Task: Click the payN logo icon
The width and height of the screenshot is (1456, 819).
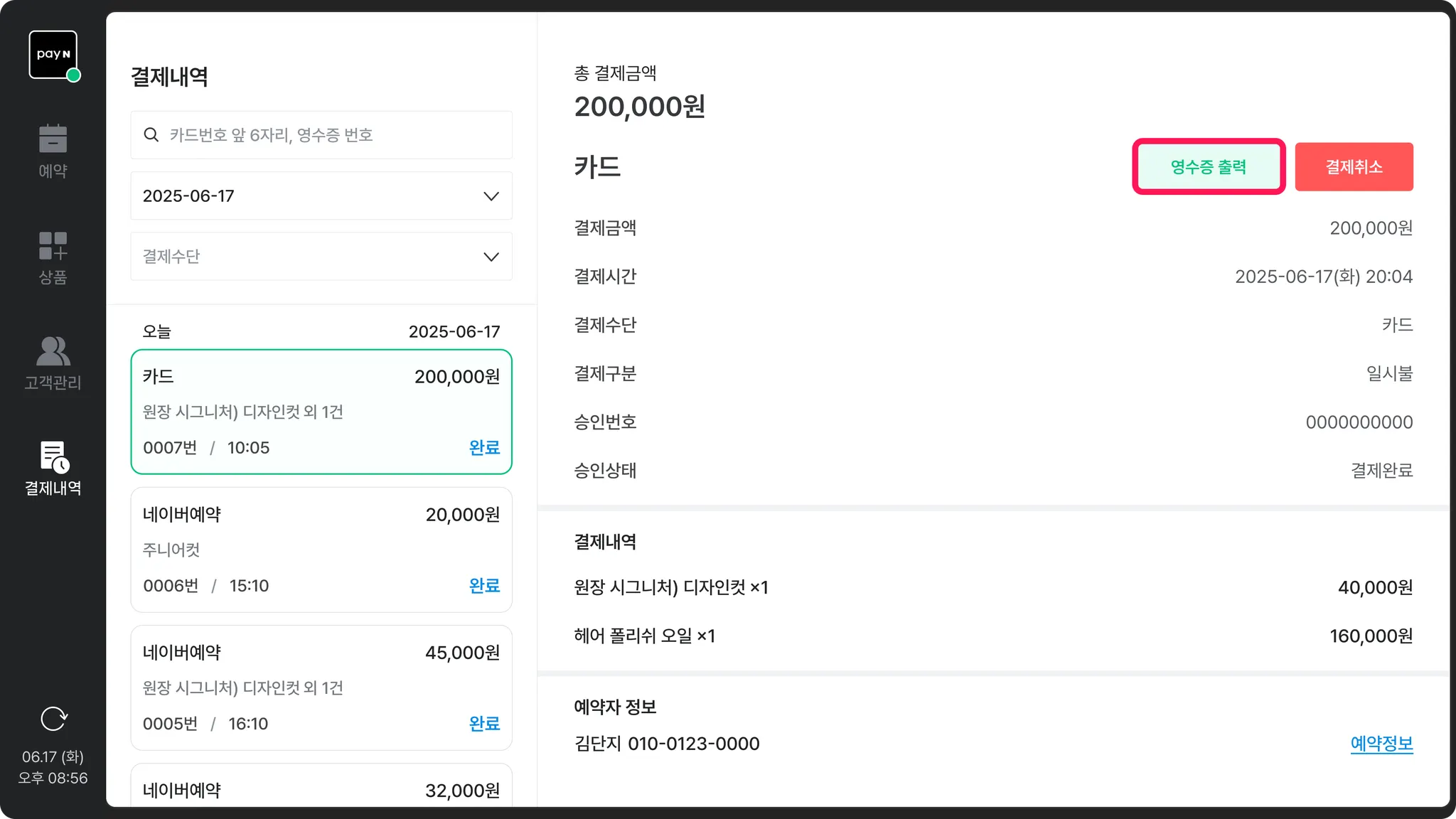Action: pos(53,54)
